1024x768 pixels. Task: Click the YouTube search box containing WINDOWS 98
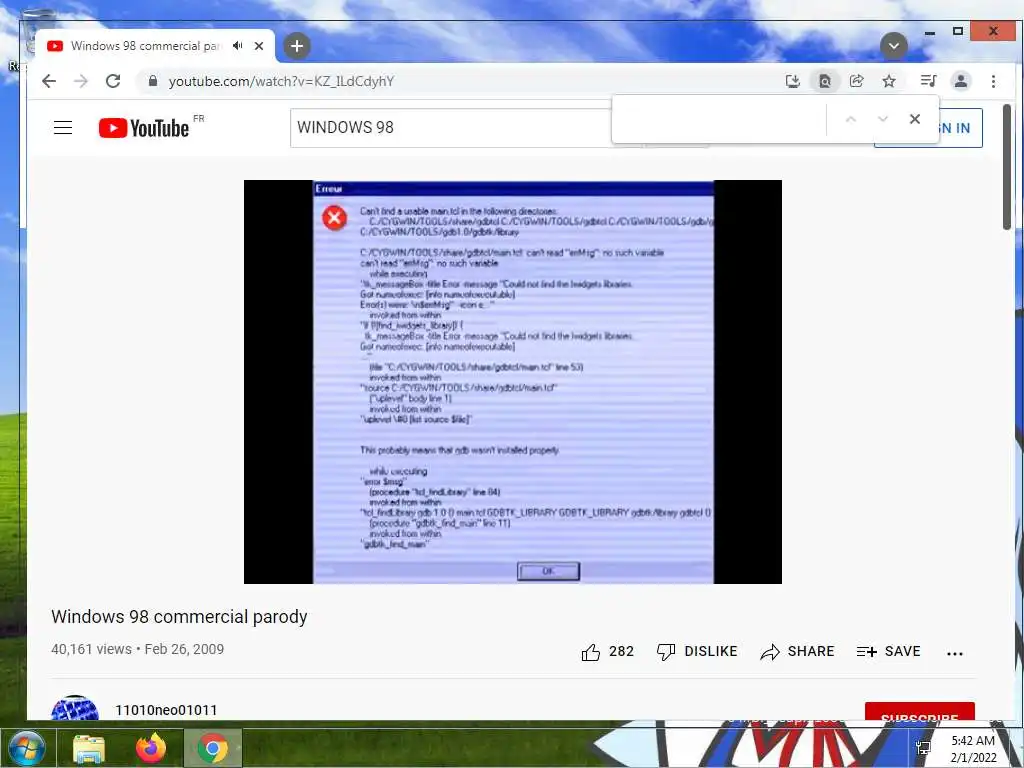pyautogui.click(x=451, y=127)
